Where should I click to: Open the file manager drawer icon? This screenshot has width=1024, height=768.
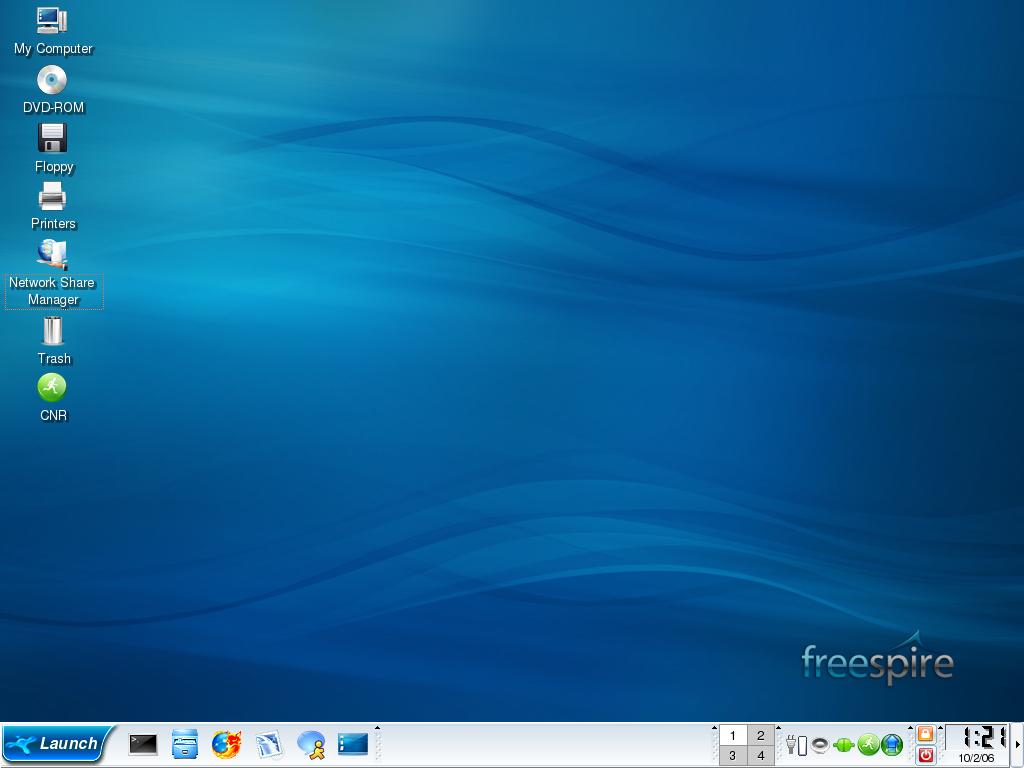click(x=185, y=744)
